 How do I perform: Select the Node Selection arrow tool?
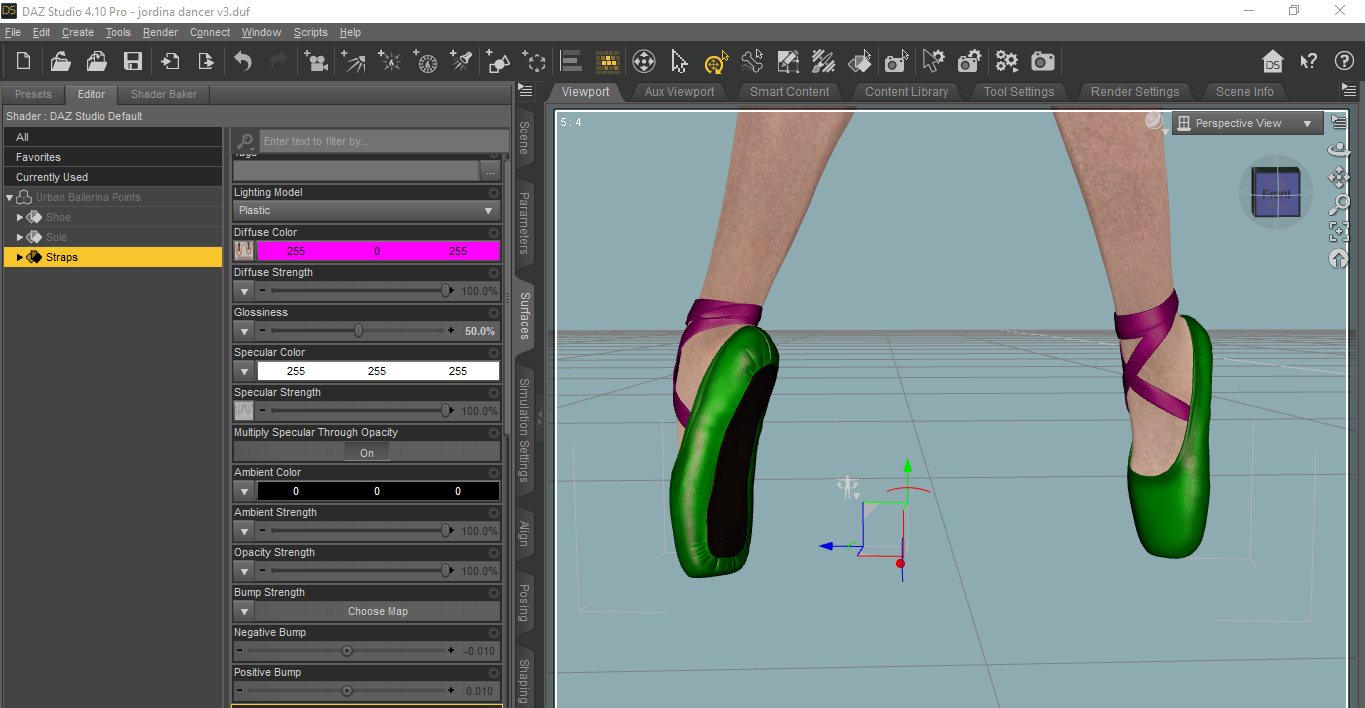click(x=680, y=61)
